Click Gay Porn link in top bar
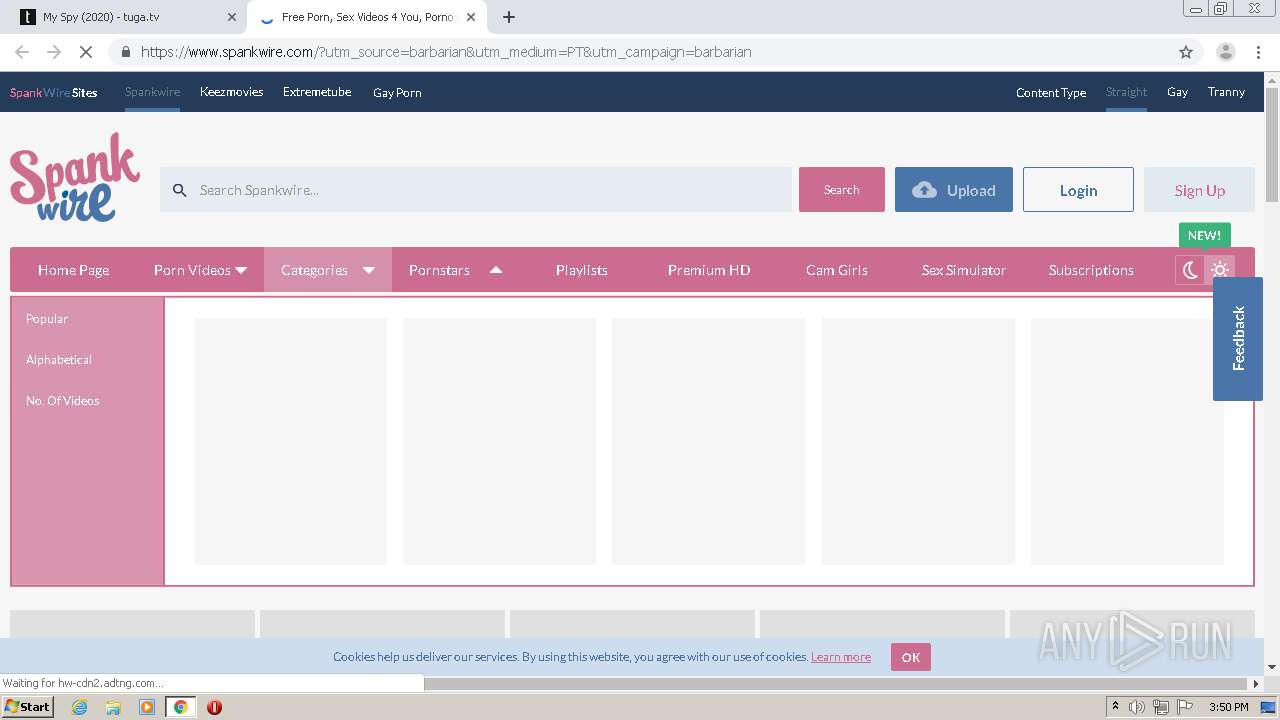 [x=397, y=92]
